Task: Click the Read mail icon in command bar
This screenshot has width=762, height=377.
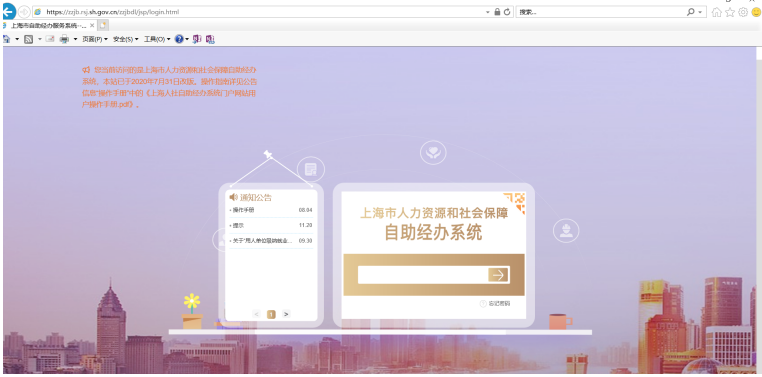Action: point(50,39)
